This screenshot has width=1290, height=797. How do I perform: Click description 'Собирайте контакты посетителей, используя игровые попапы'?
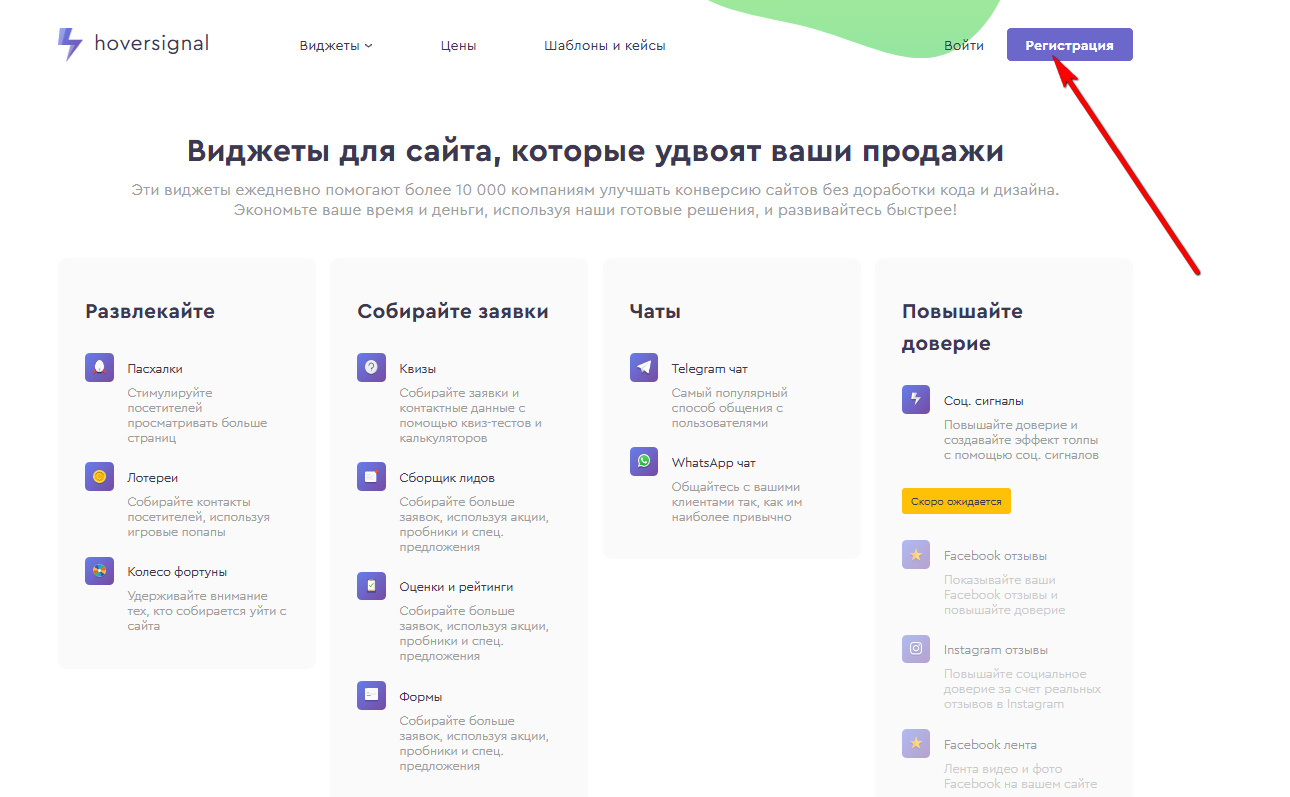199,517
